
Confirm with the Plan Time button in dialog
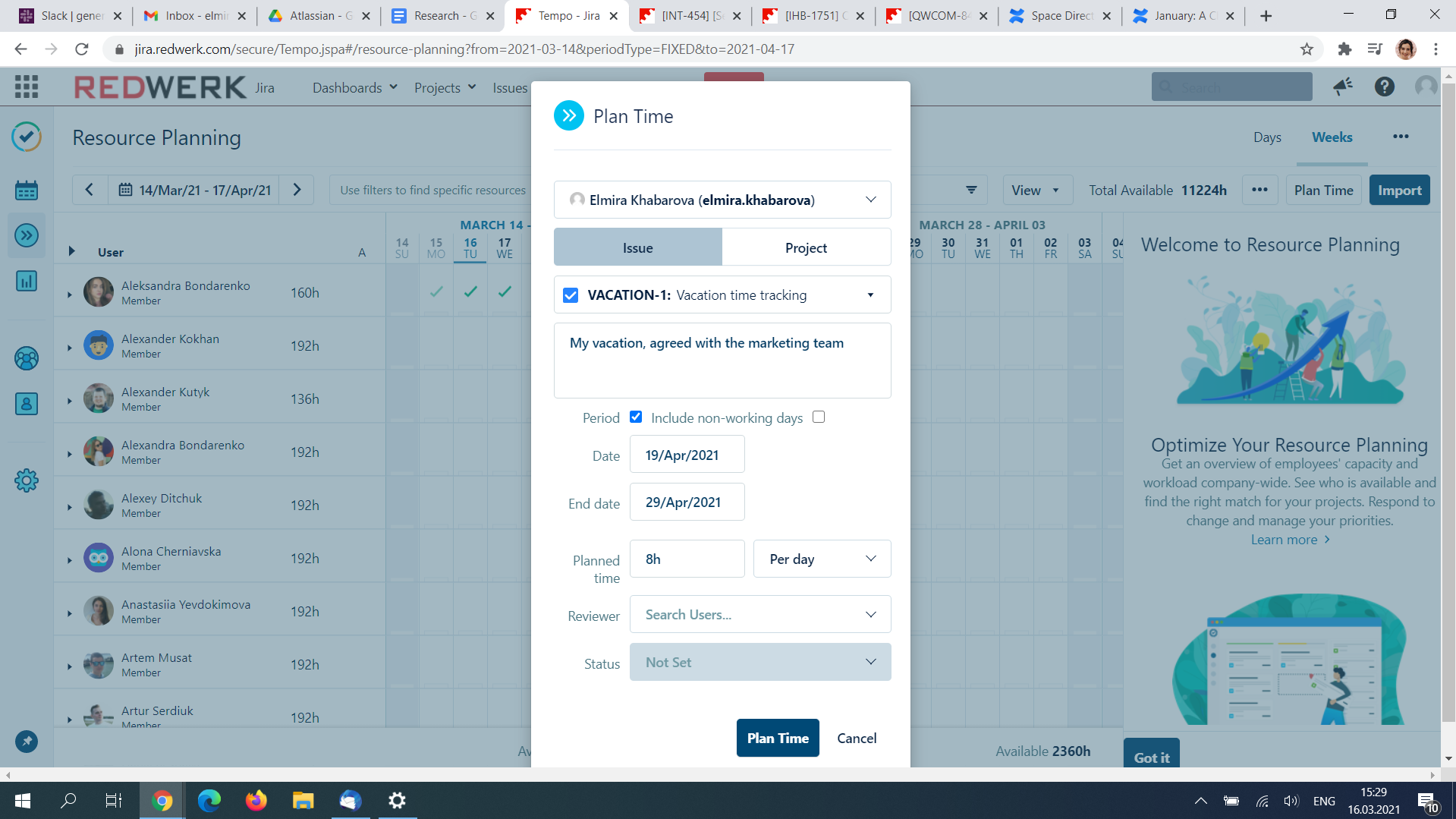click(x=778, y=738)
